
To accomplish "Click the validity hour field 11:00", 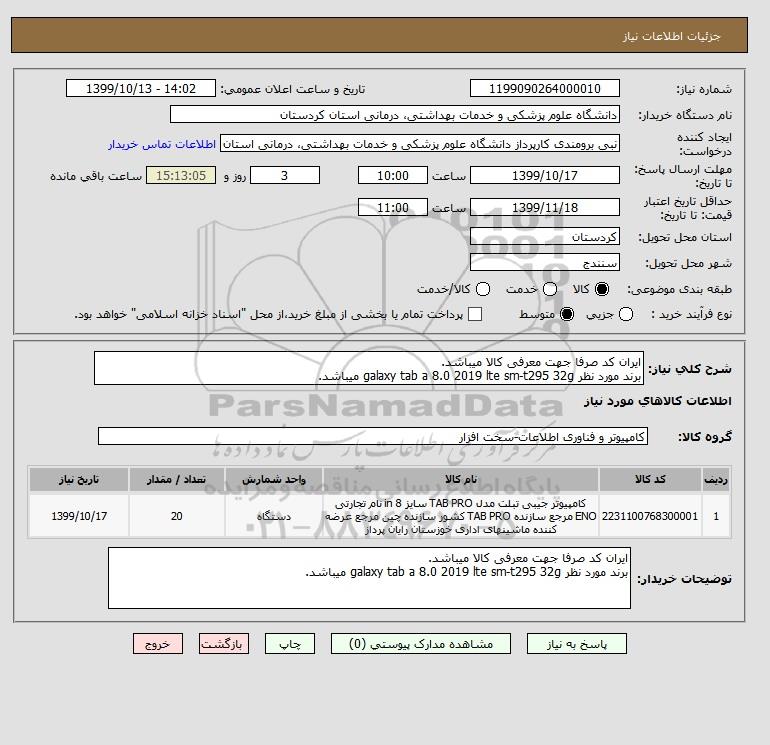I will click(x=393, y=207).
